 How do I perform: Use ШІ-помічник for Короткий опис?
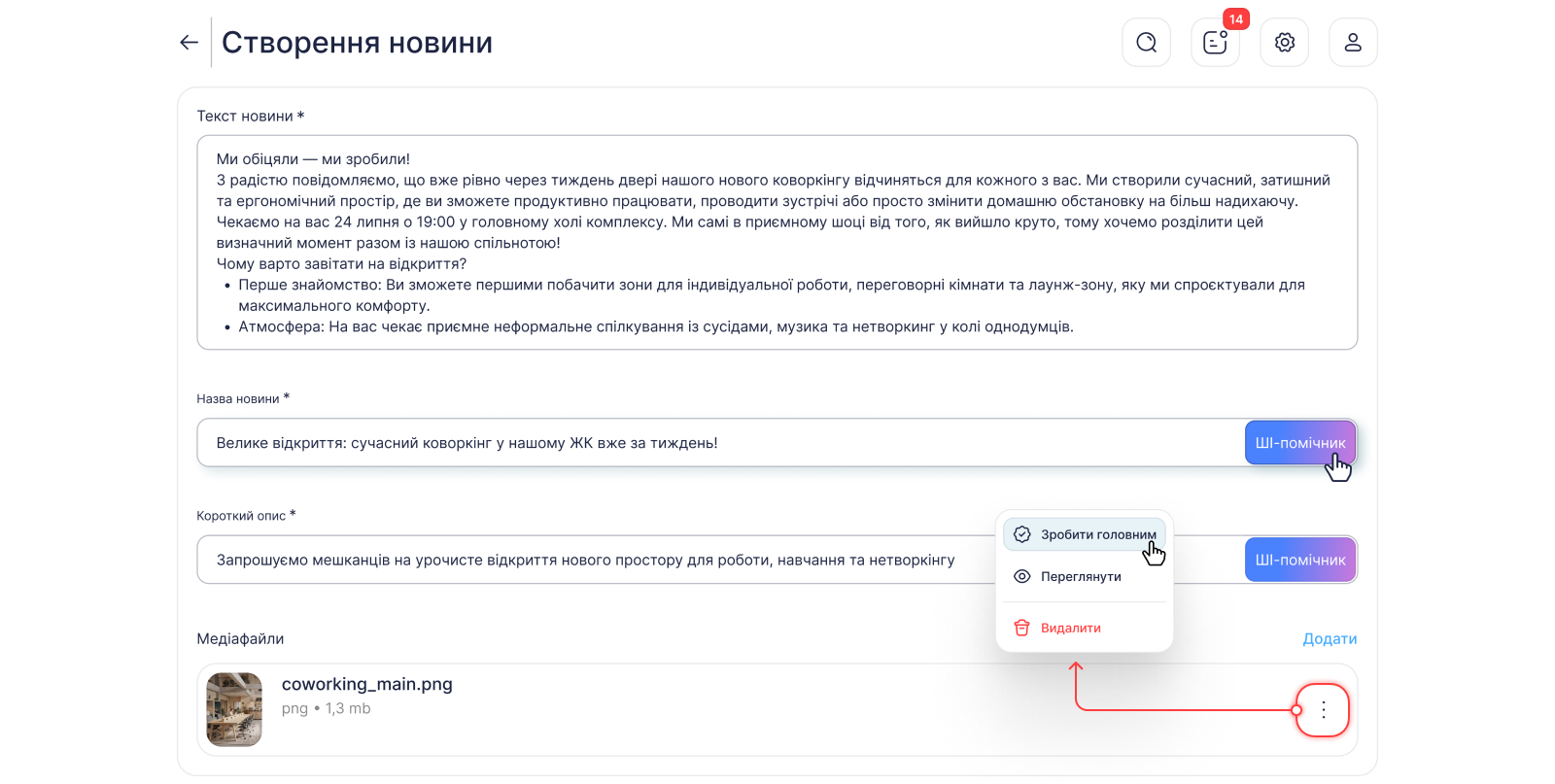tap(1300, 561)
